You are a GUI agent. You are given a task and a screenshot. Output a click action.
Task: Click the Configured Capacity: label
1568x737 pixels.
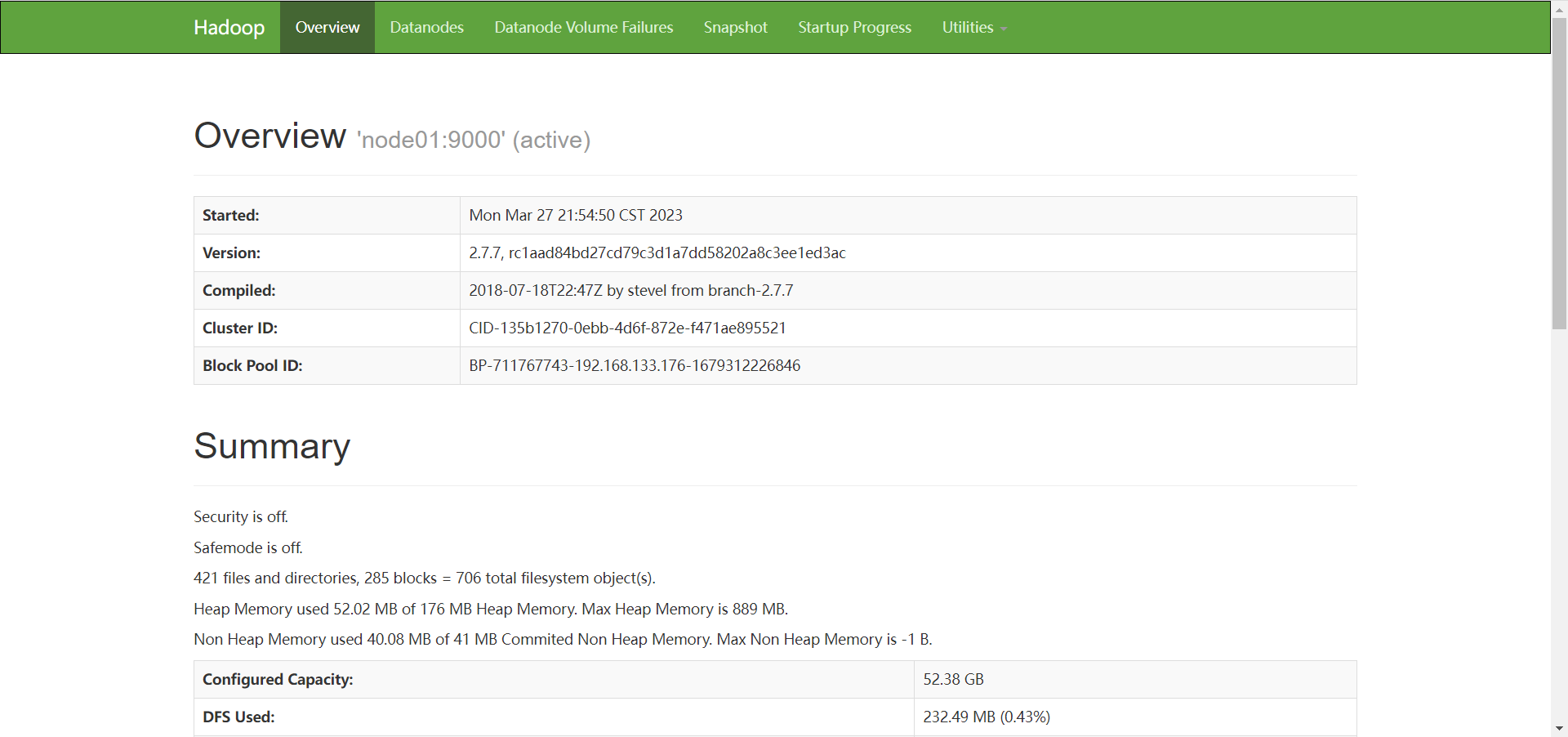point(278,680)
